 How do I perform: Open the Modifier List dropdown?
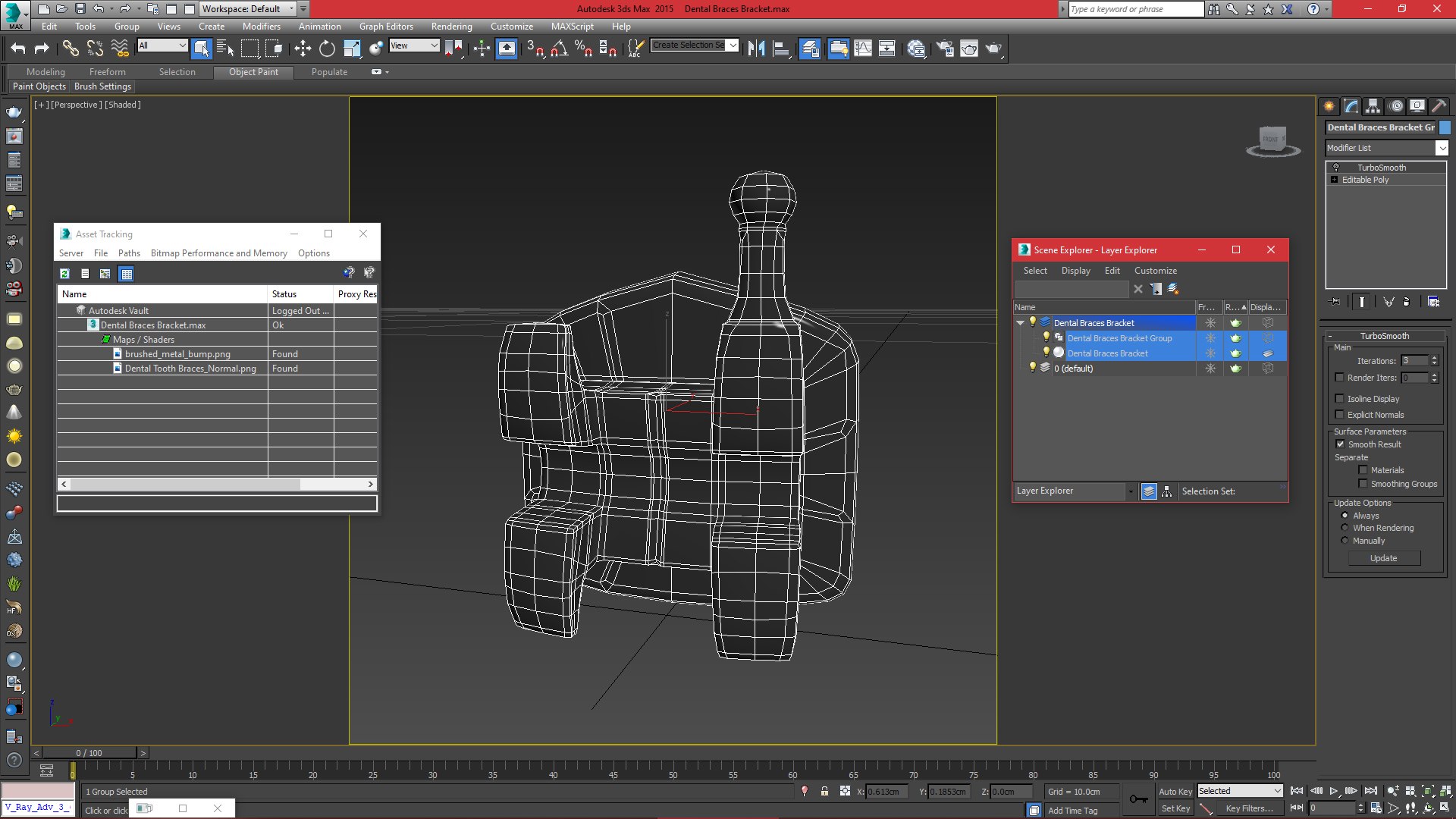click(x=1442, y=148)
